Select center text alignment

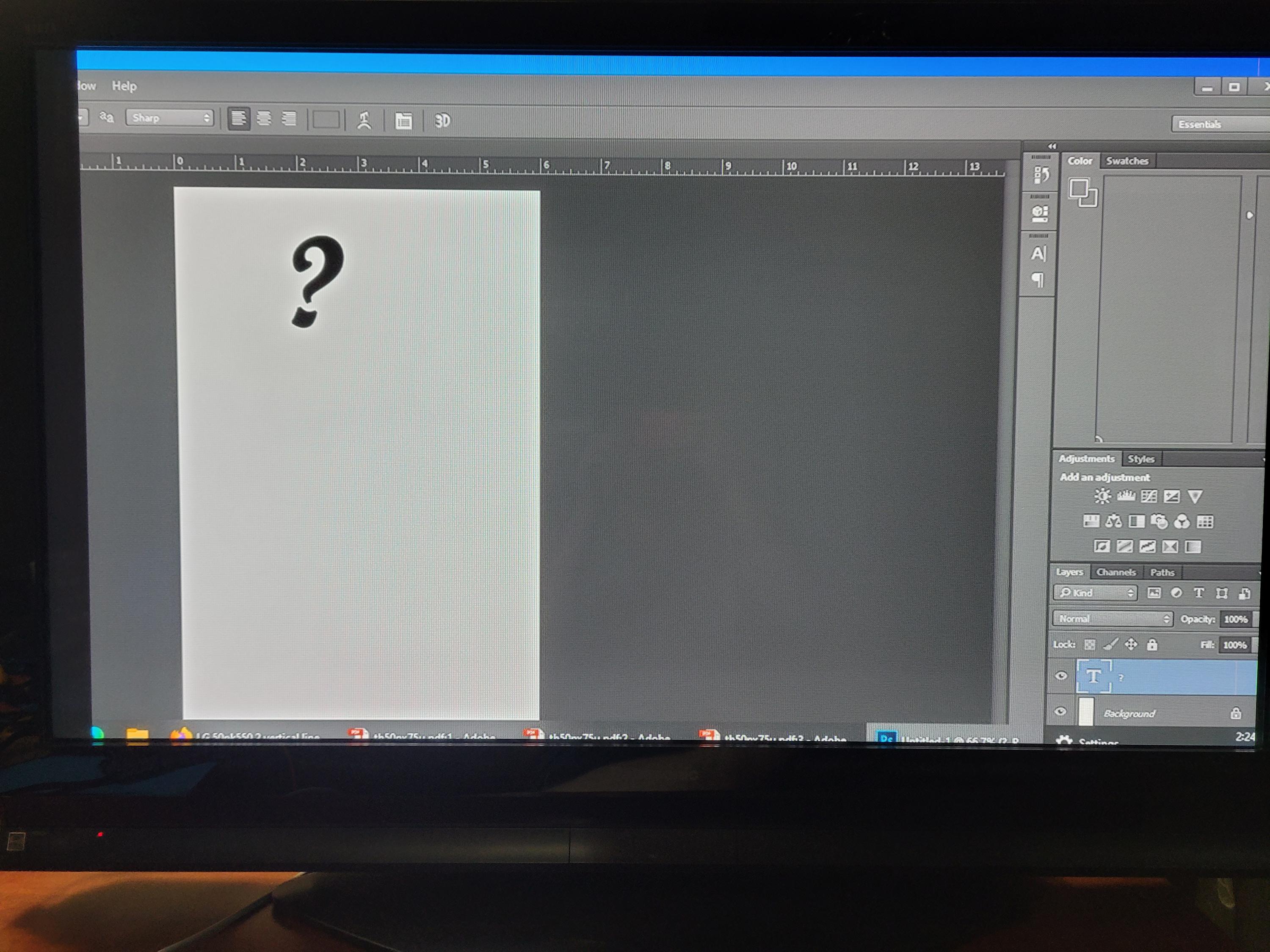[264, 119]
